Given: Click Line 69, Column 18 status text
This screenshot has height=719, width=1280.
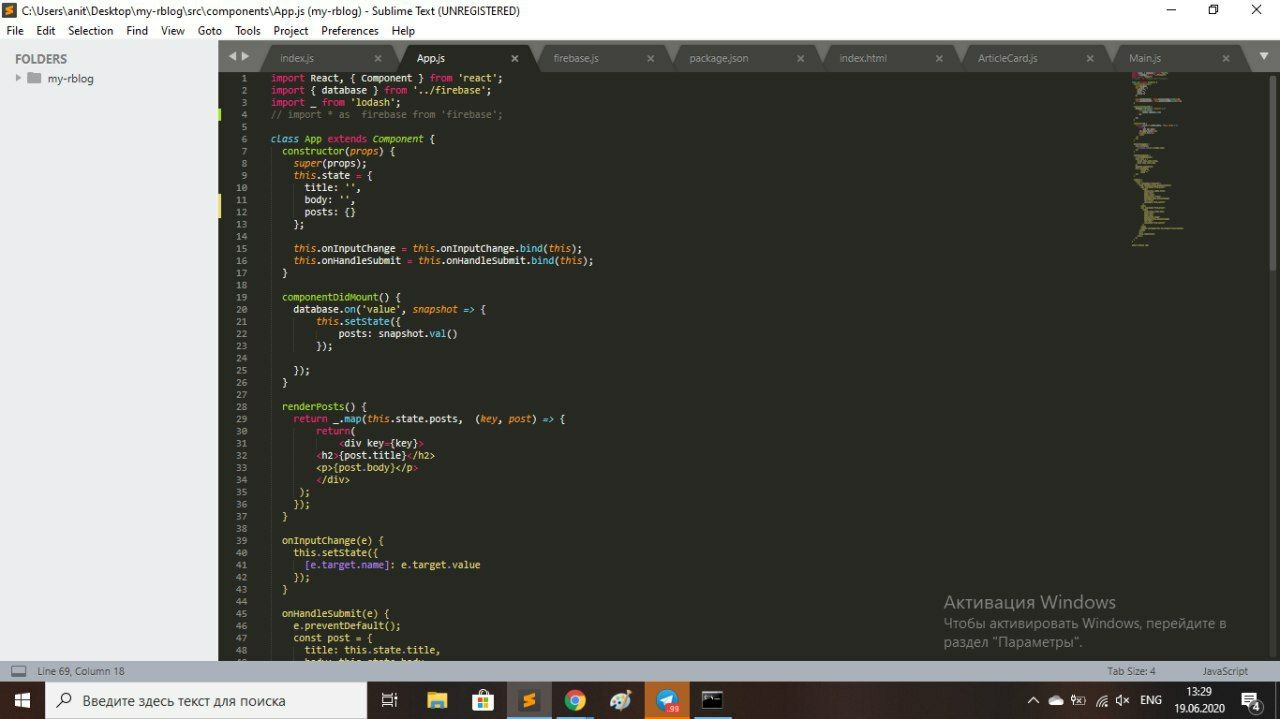Looking at the screenshot, I should coord(81,671).
